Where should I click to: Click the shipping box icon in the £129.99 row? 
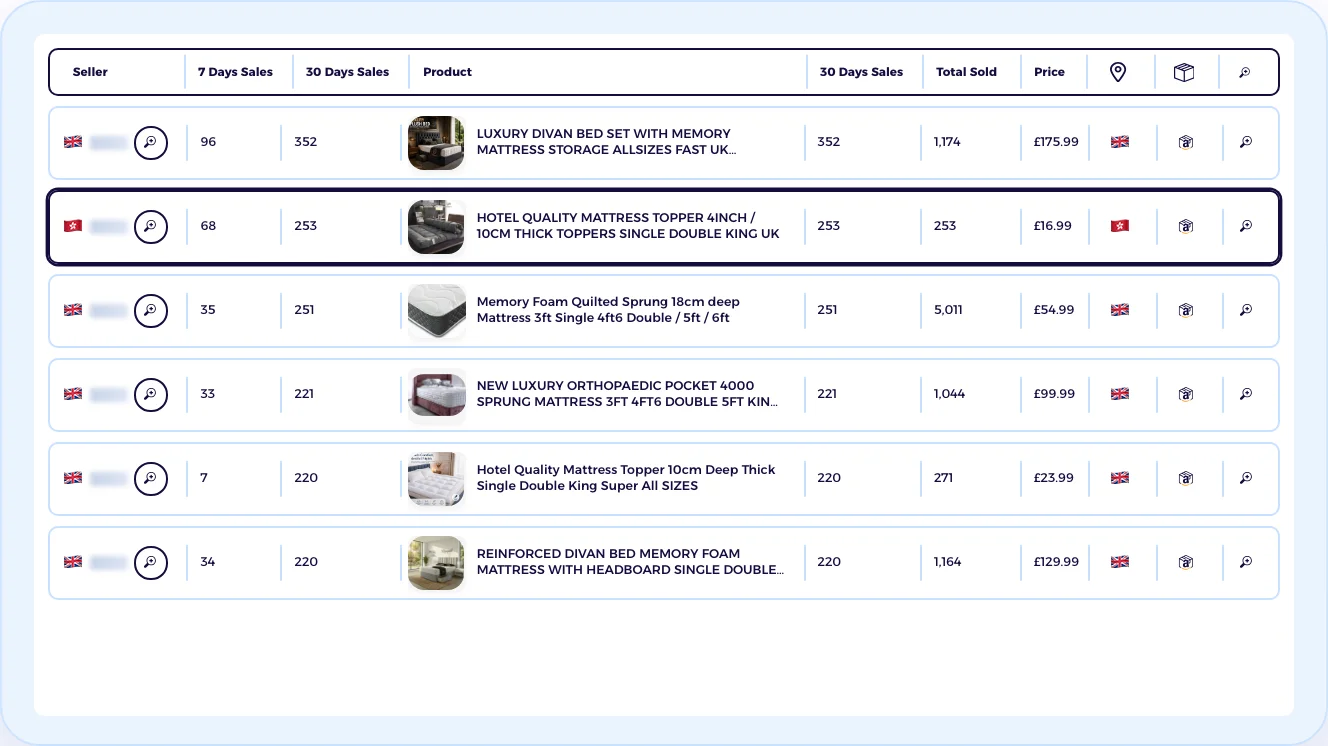tap(1186, 562)
